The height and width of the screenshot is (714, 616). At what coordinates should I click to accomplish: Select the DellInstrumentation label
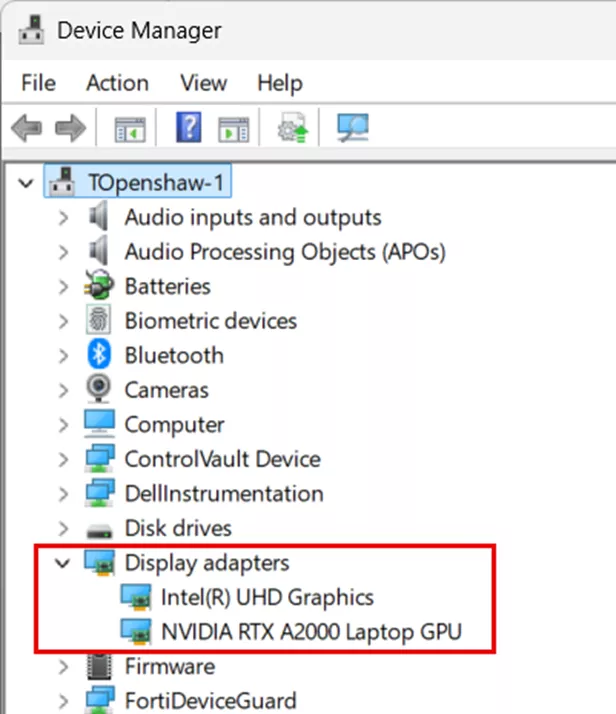coord(224,494)
